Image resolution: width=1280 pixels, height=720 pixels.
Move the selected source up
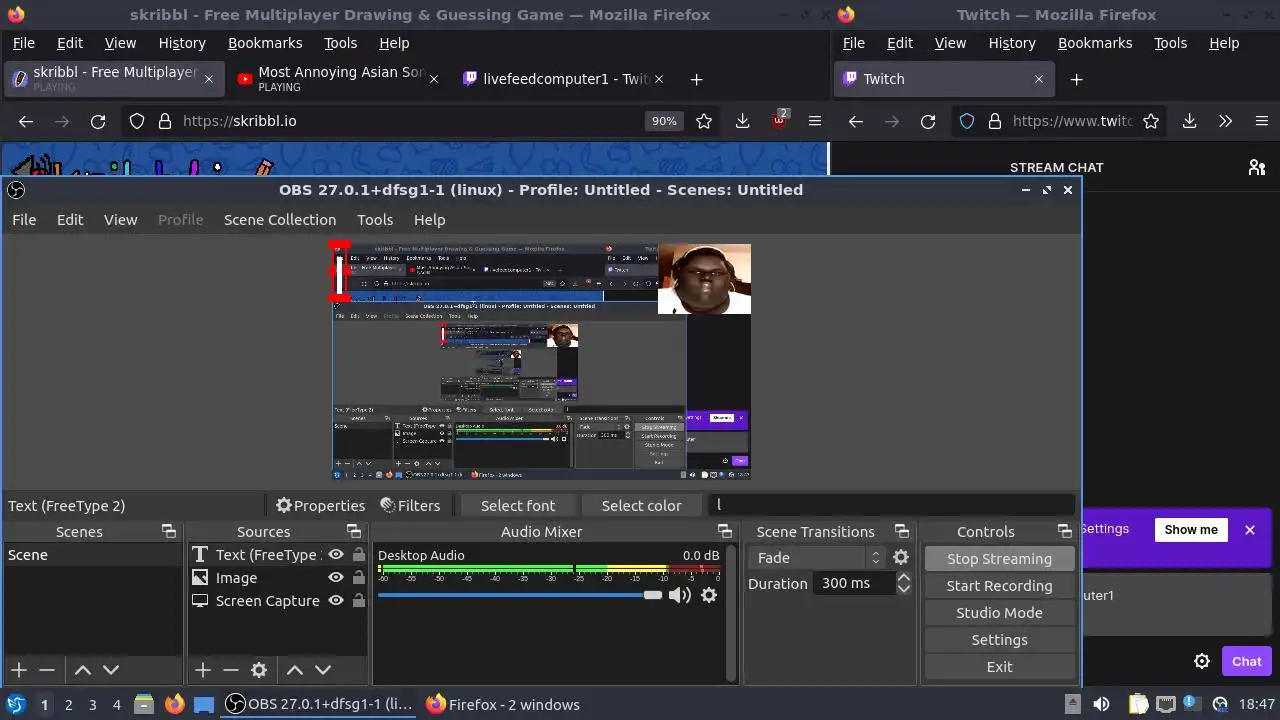(x=295, y=670)
